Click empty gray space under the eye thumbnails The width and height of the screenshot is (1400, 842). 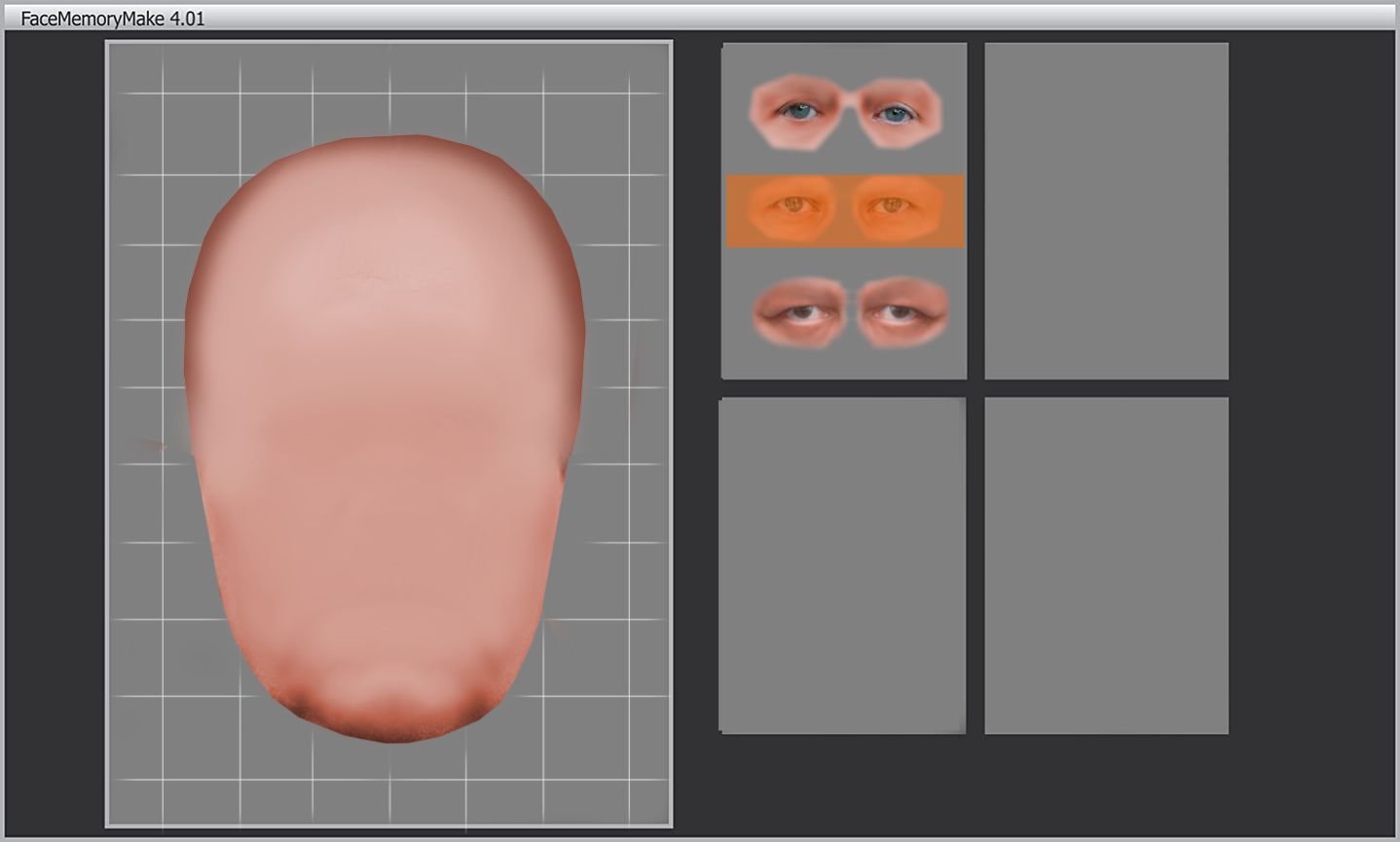843,363
